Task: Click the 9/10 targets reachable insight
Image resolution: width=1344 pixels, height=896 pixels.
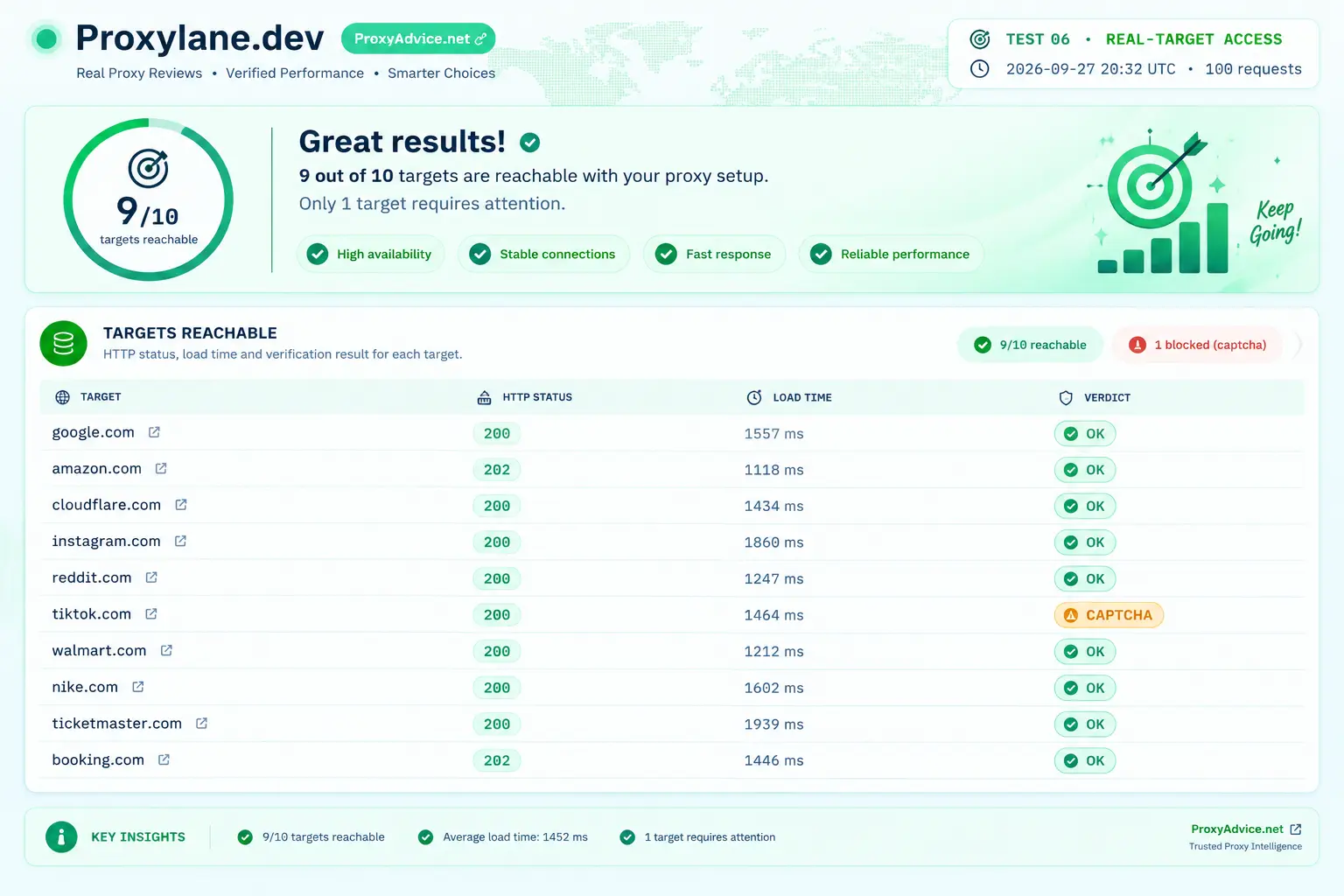Action: 324,837
